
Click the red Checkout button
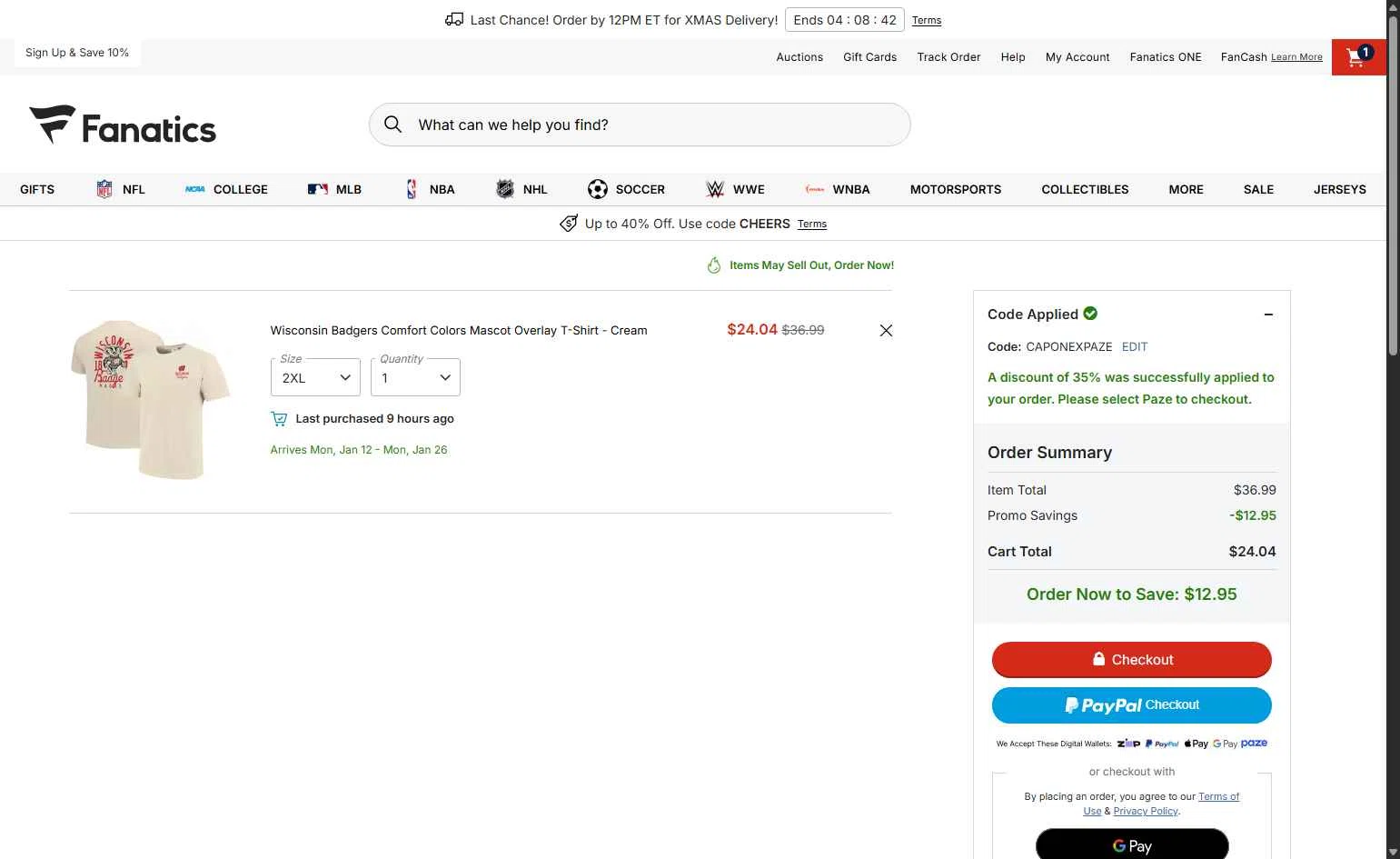(1131, 660)
